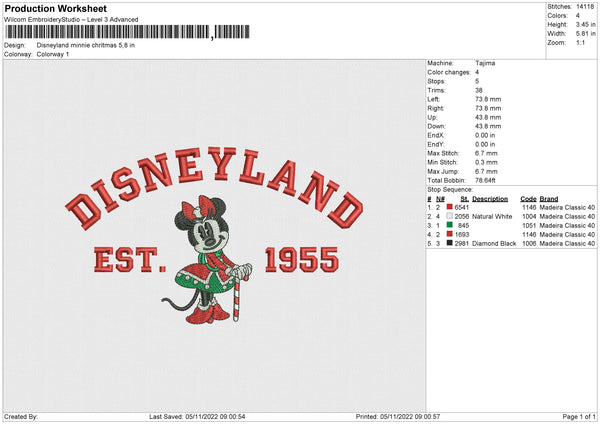This screenshot has height=424, width=600.
Task: Click the Minnie Disneyland embroidery design preview
Action: 214,236
